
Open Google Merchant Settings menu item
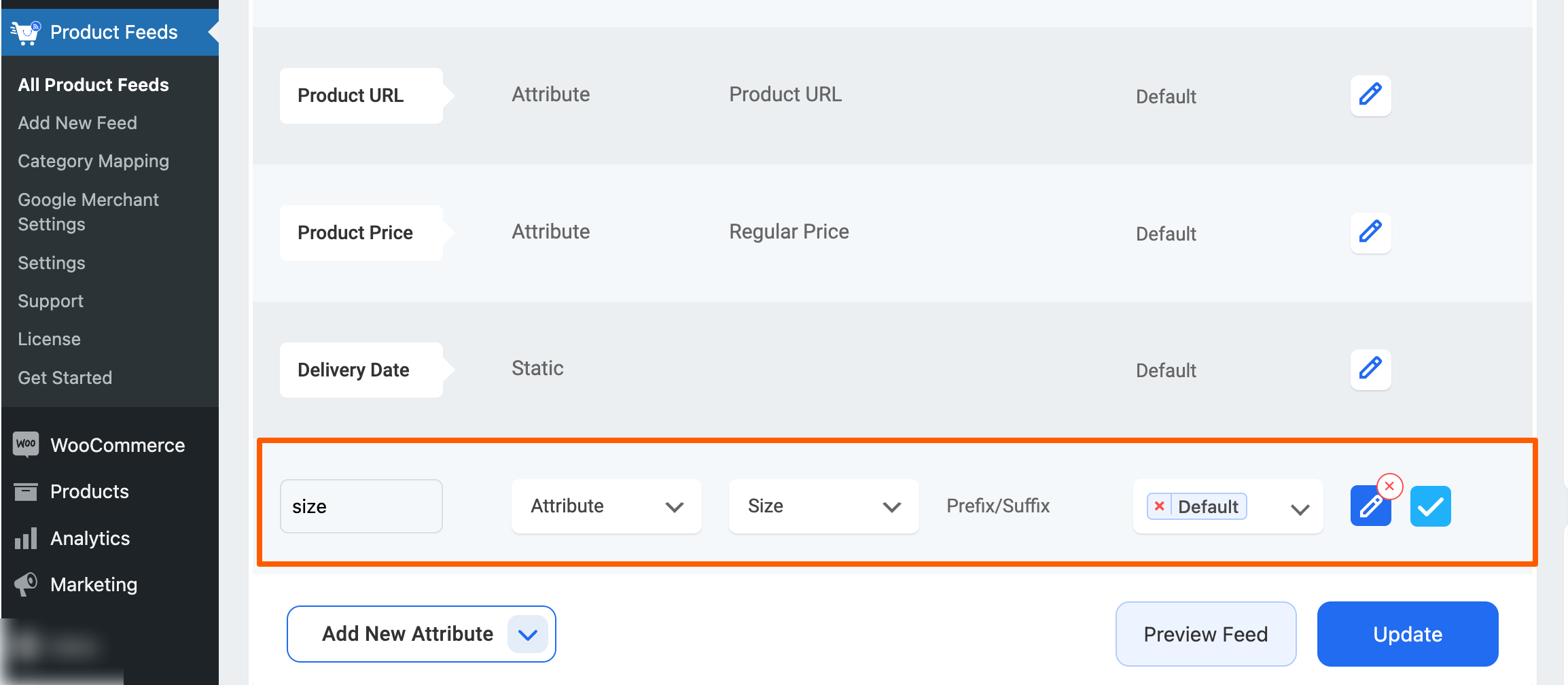88,212
